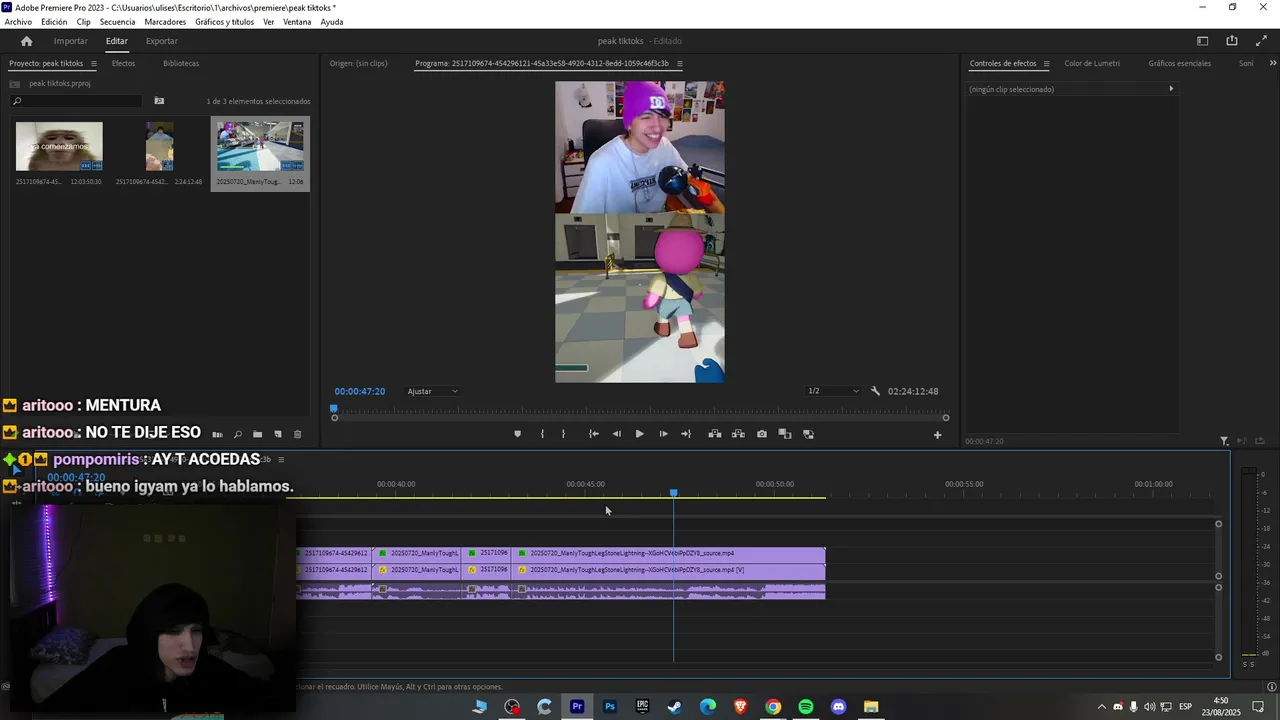This screenshot has height=720, width=1280.
Task: Open freeform view icon in Project panel
Action: (217, 434)
